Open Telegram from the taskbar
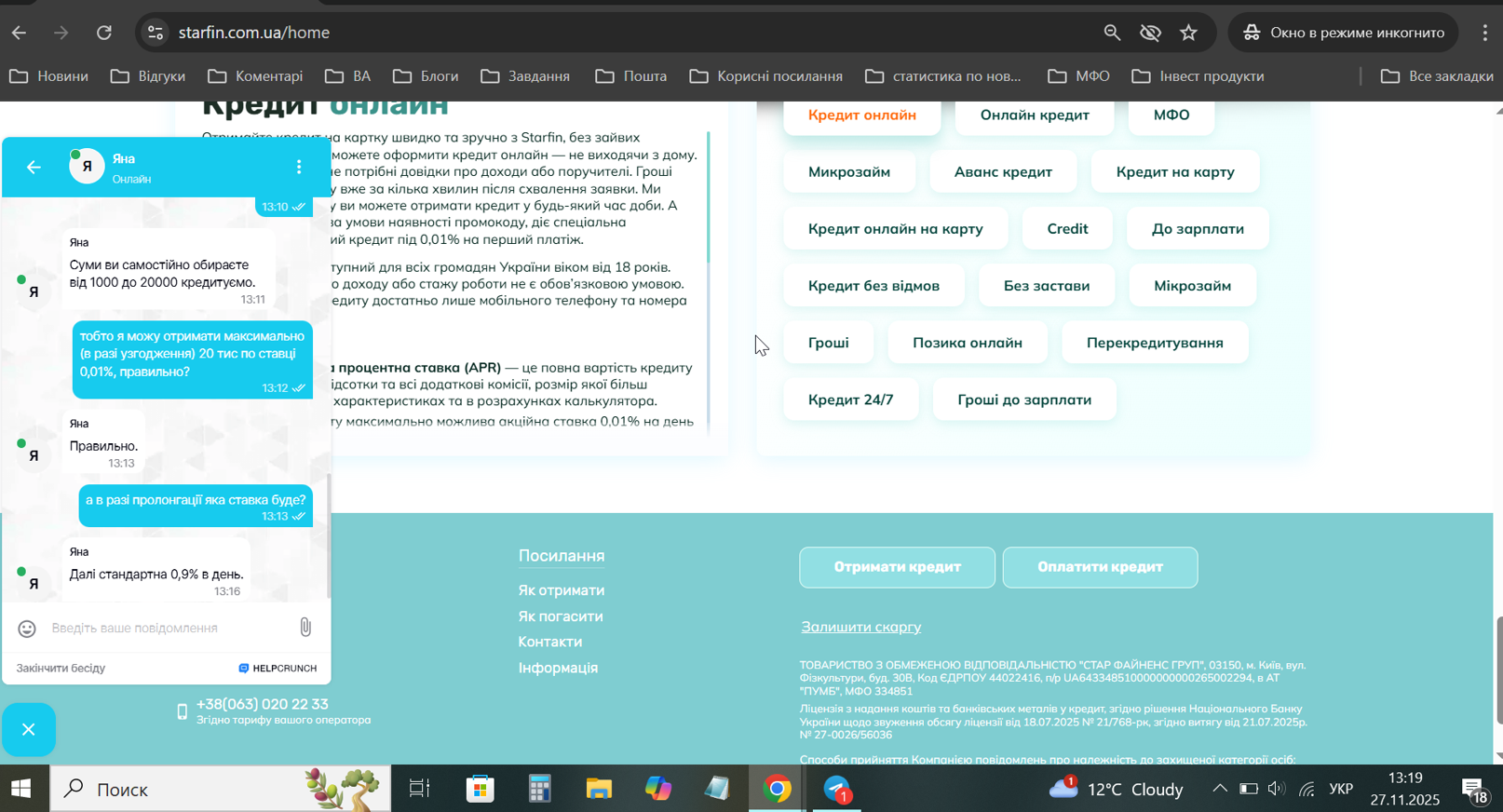This screenshot has width=1503, height=812. tap(836, 789)
